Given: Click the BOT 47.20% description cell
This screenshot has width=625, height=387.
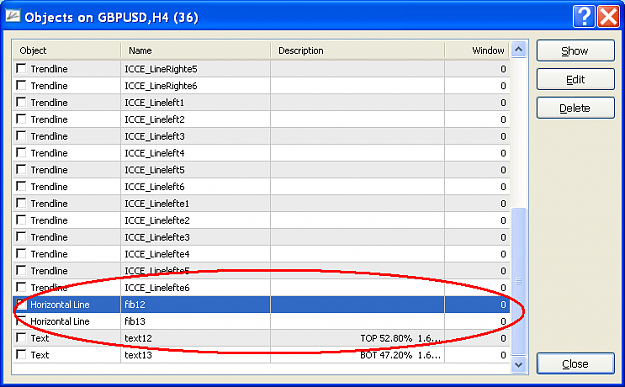Looking at the screenshot, I should coord(358,355).
